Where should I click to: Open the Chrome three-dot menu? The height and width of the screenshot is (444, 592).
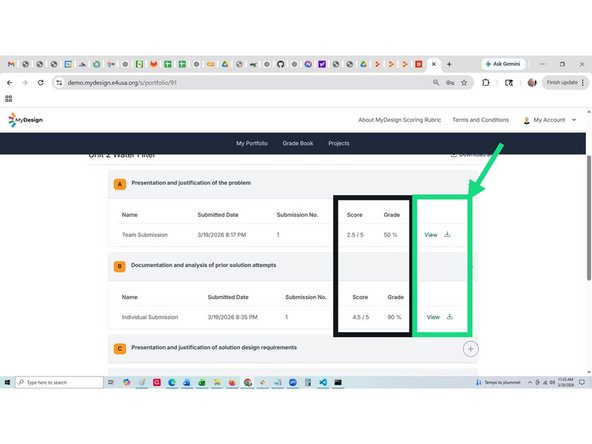[x=583, y=82]
